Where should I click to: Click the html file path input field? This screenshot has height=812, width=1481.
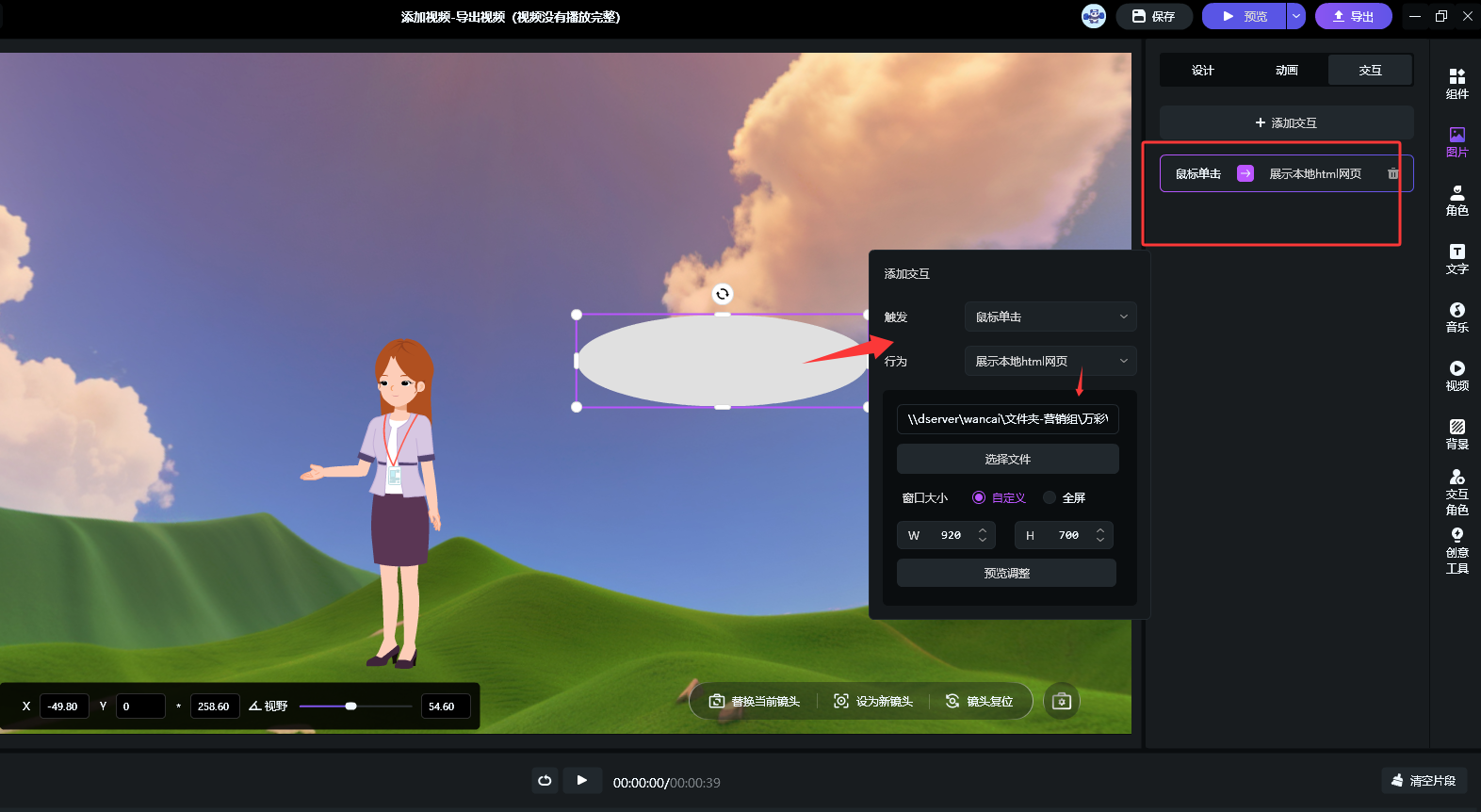(x=1007, y=419)
